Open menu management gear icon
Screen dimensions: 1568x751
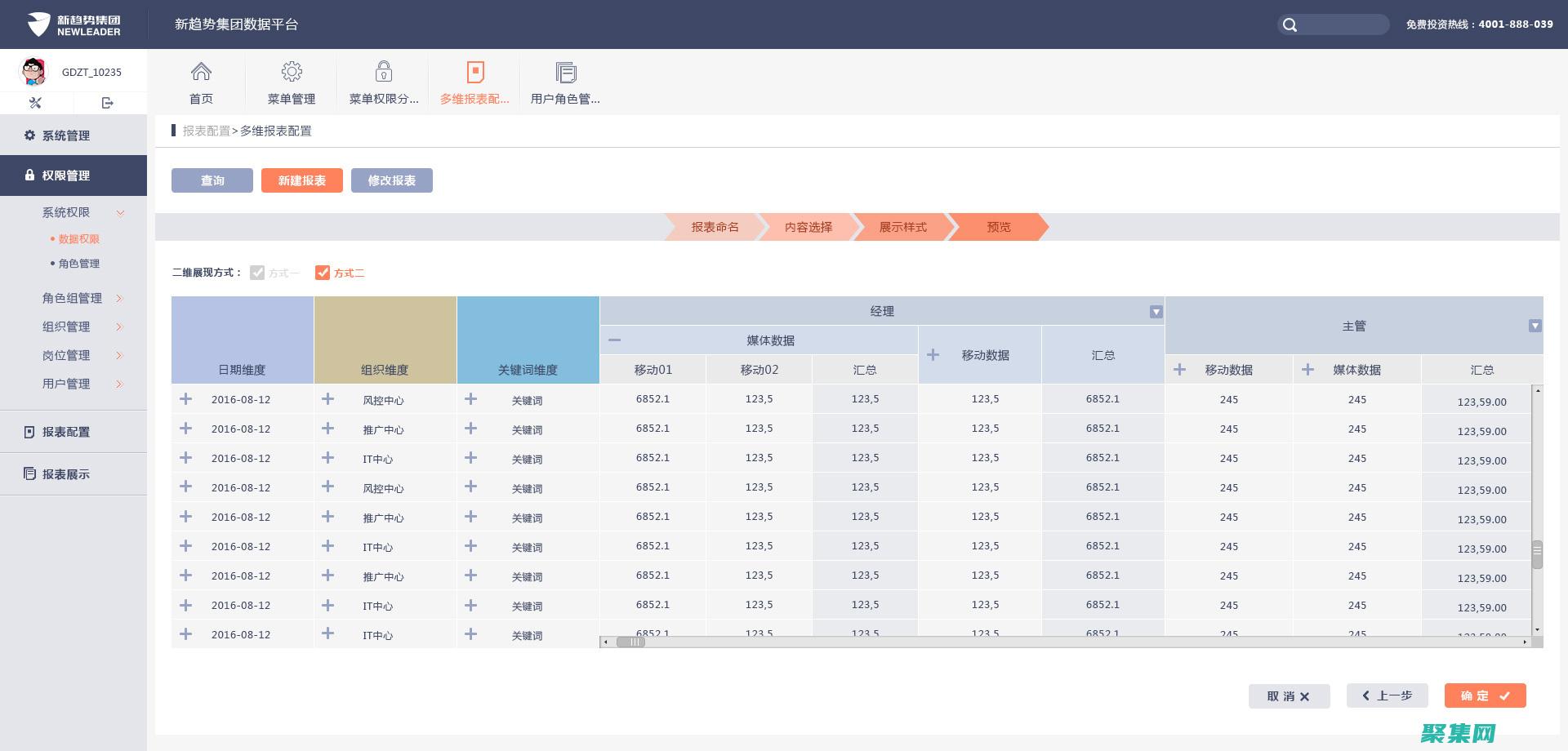[x=292, y=72]
